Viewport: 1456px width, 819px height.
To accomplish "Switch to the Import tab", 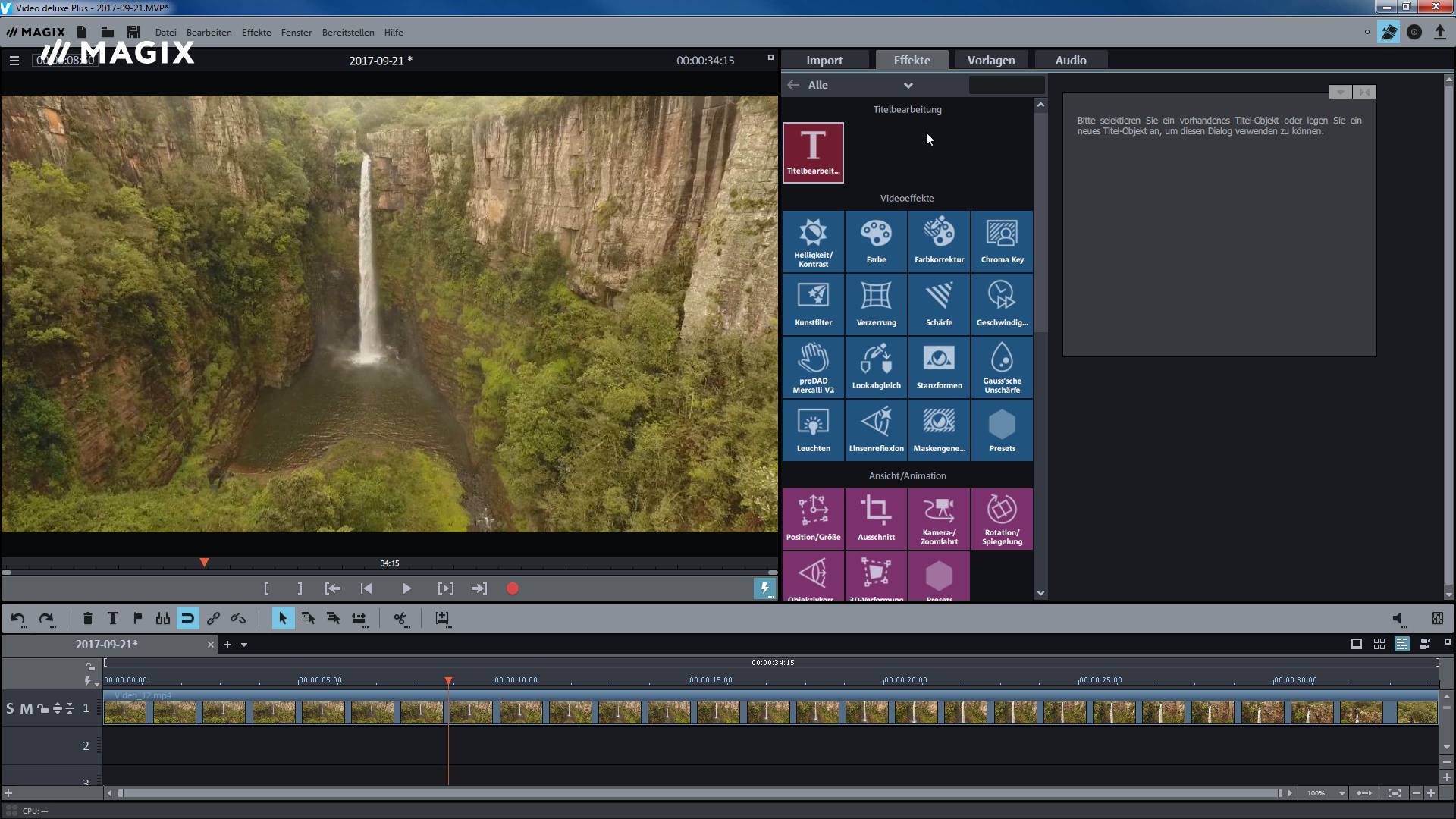I will (x=824, y=60).
